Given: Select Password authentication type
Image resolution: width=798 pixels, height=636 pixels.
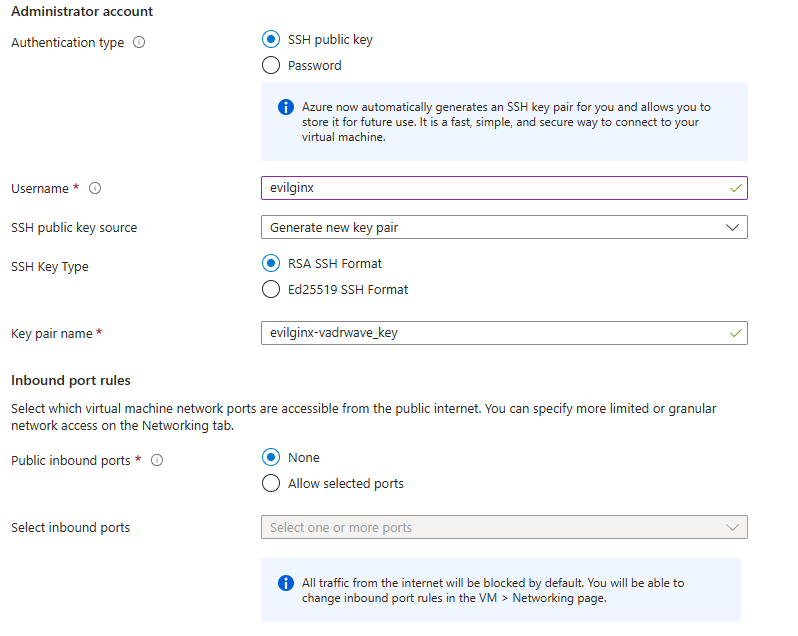Looking at the screenshot, I should 271,65.
